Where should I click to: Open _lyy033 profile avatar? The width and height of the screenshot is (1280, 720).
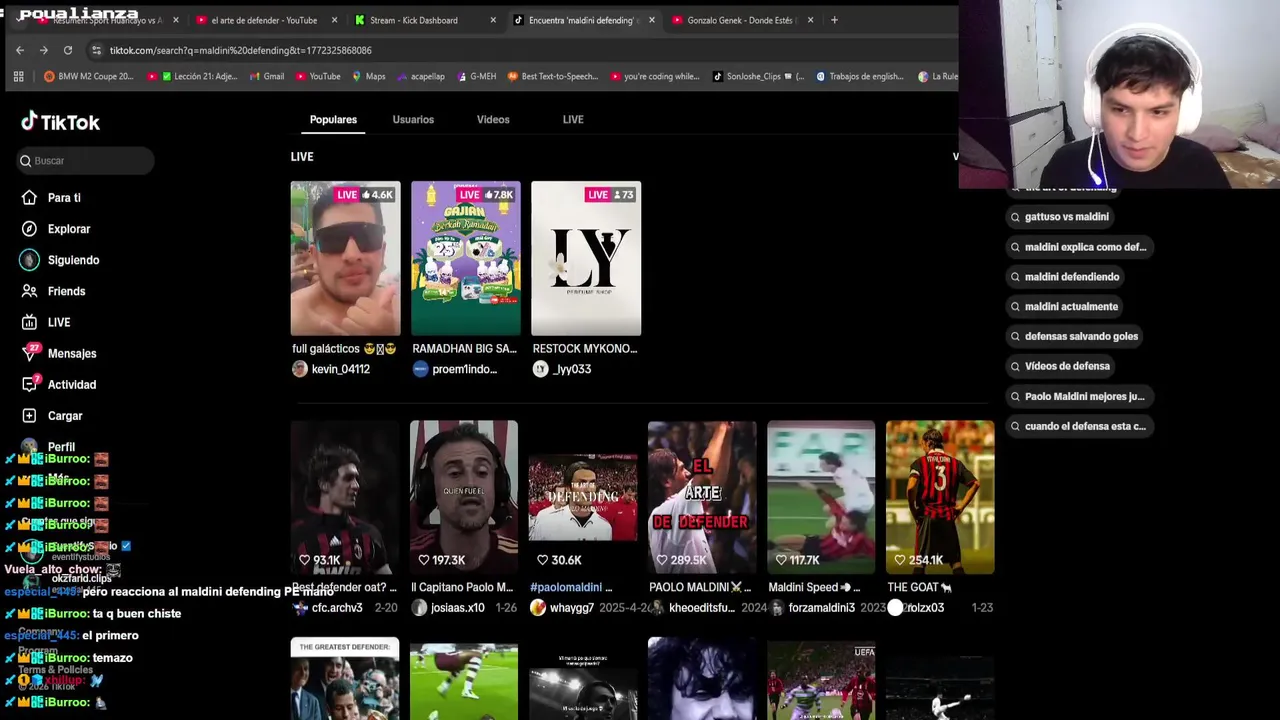pos(540,369)
